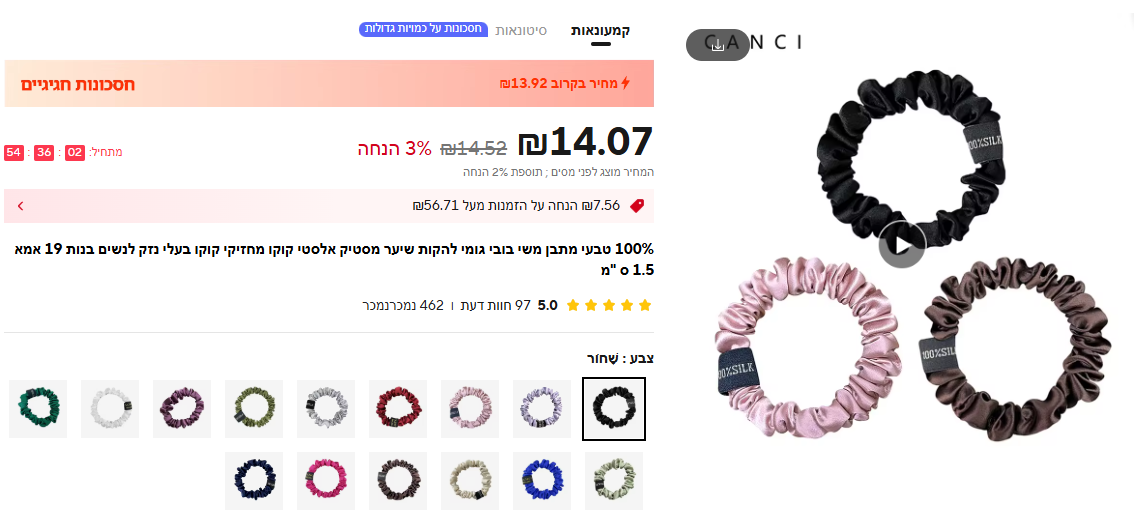Click the lightning bolt upcoming price icon
The height and width of the screenshot is (526, 1142).
pos(625,83)
